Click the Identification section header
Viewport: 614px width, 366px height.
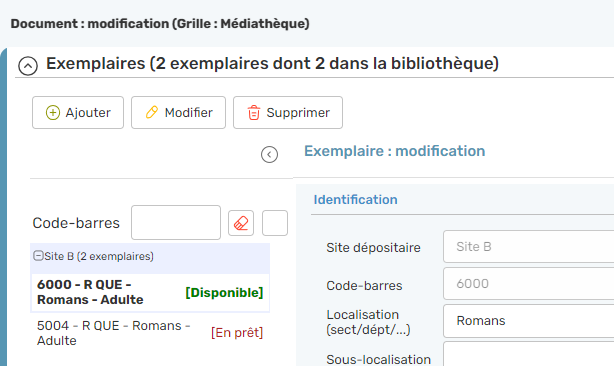coord(356,200)
